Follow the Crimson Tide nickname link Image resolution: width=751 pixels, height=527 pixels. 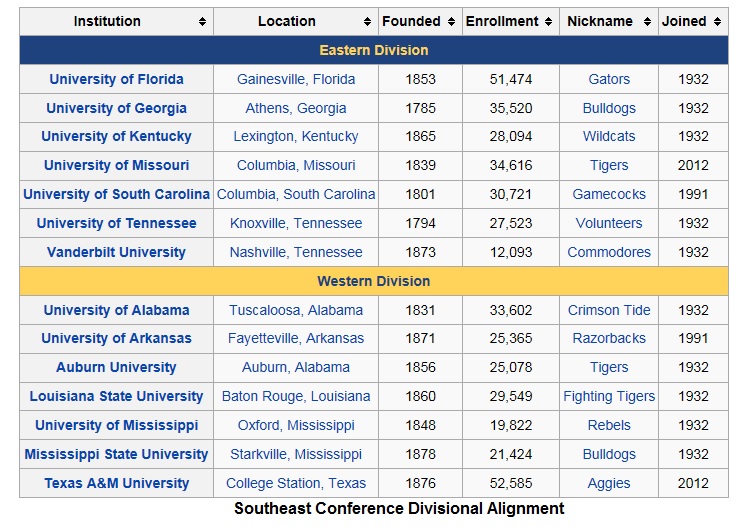click(609, 310)
